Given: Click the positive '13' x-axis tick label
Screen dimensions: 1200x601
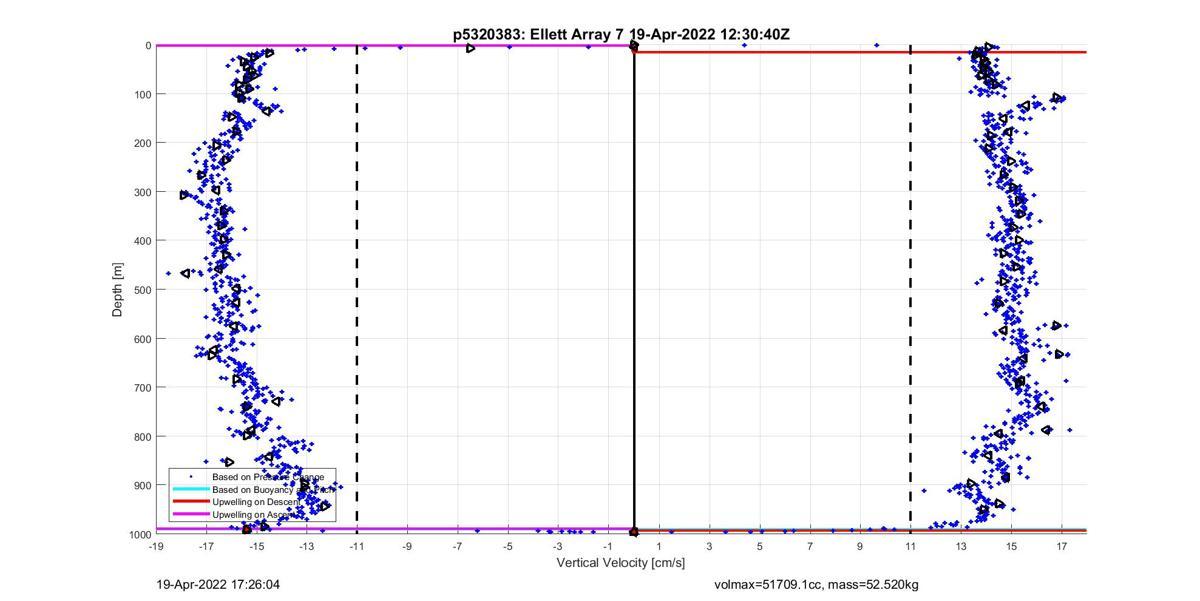Looking at the screenshot, I should [x=961, y=547].
